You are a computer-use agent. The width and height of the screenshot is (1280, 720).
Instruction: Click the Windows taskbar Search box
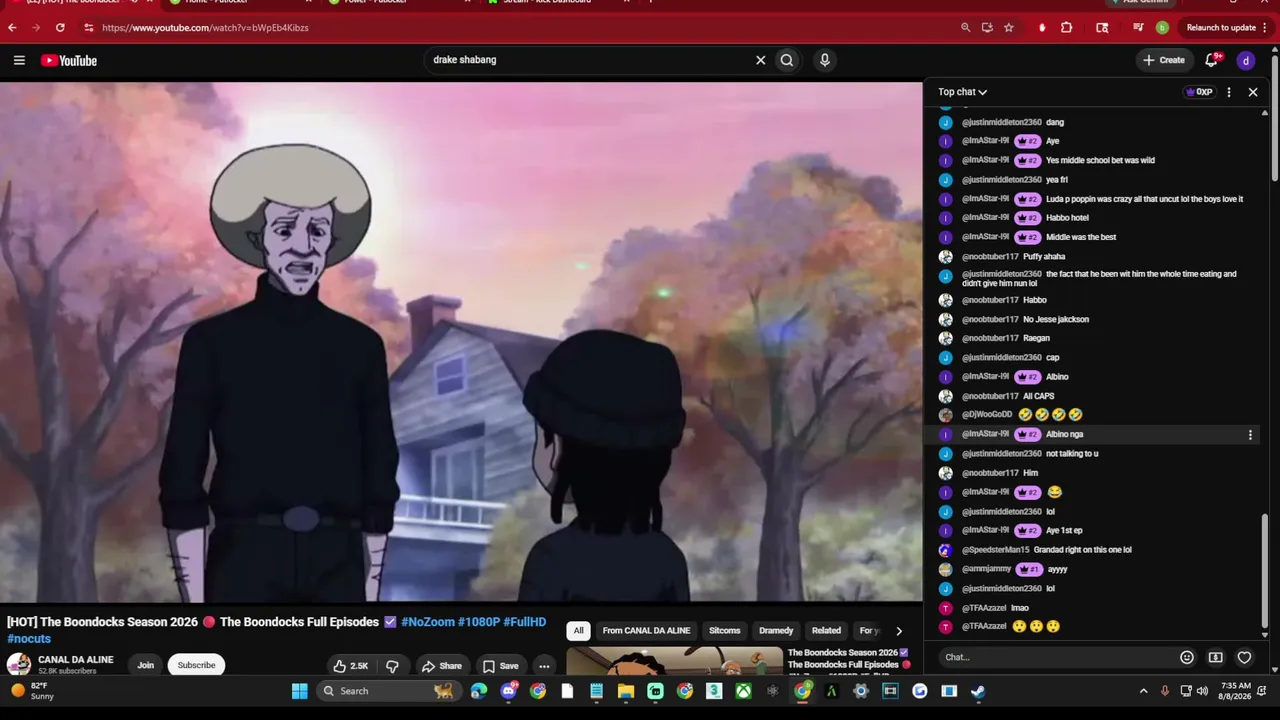point(388,691)
